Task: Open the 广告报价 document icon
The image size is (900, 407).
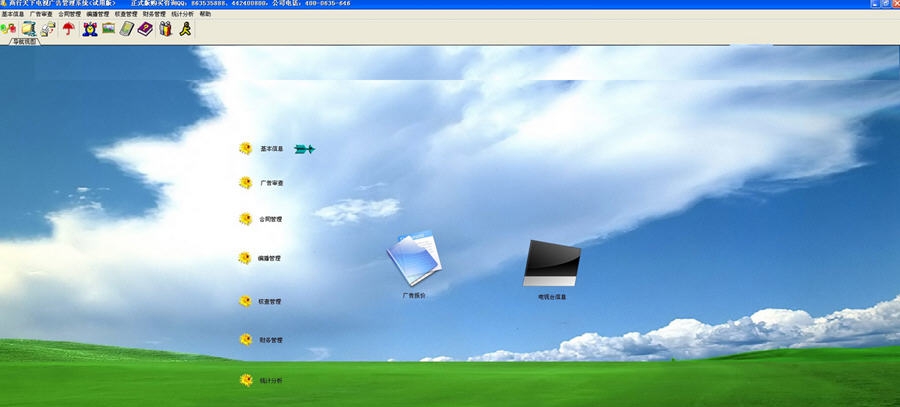Action: [x=414, y=264]
